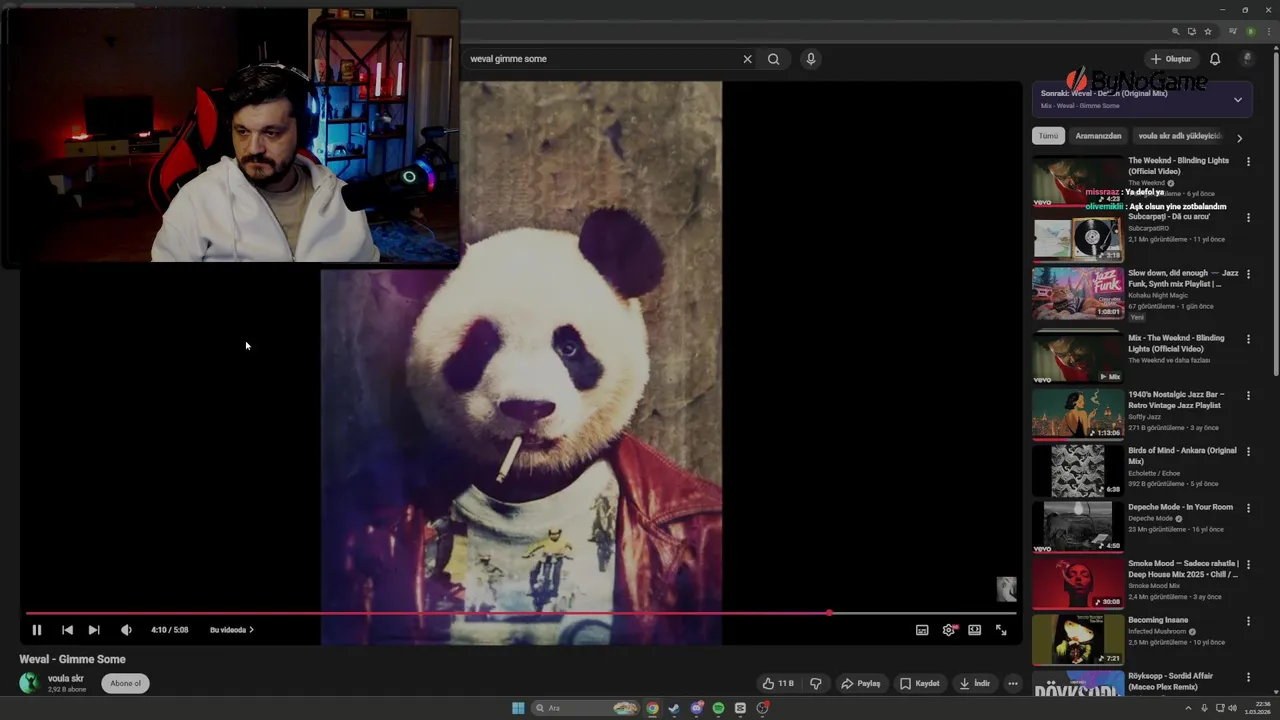Image resolution: width=1280 pixels, height=720 pixels.
Task: Pause the video with the pause button
Action: tap(37, 630)
